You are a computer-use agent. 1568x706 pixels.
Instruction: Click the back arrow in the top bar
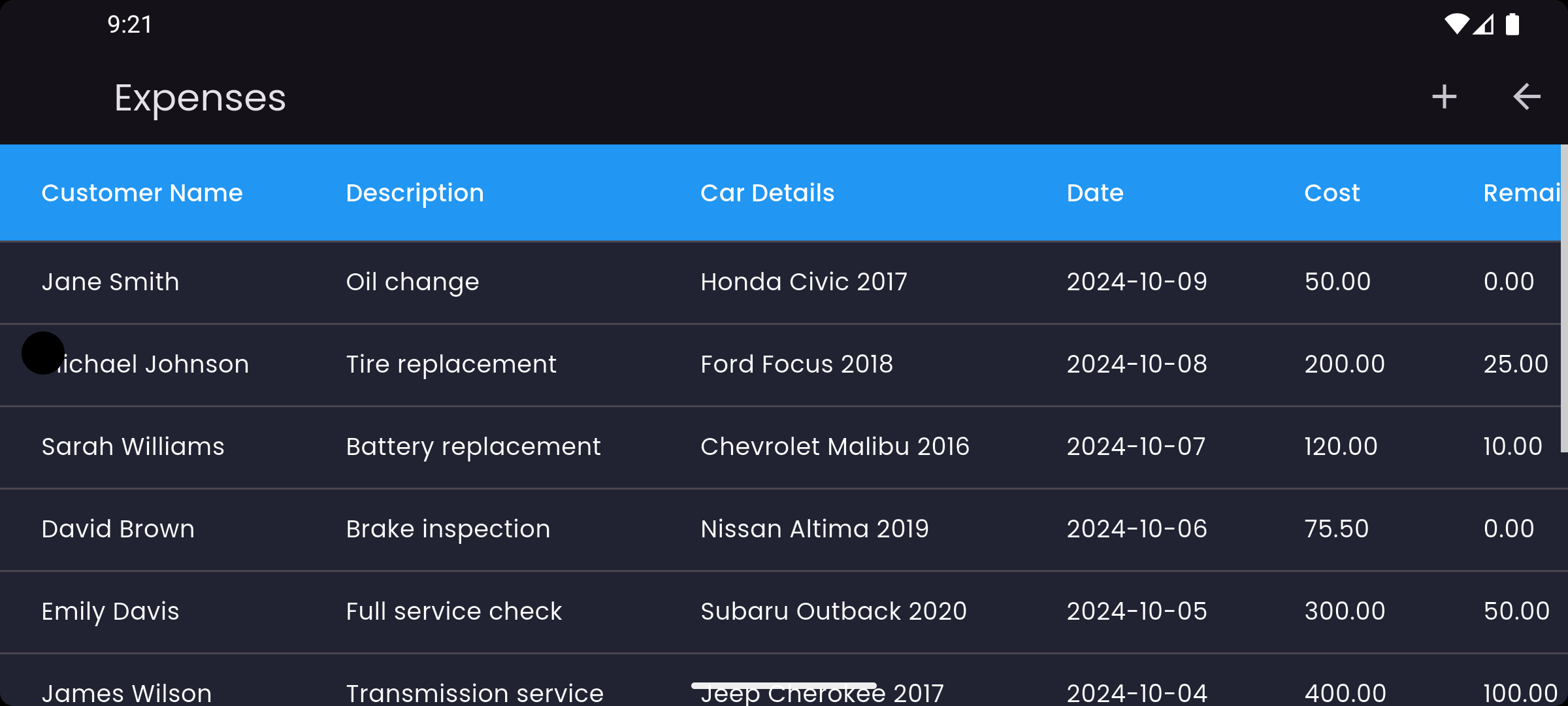[x=1527, y=96]
